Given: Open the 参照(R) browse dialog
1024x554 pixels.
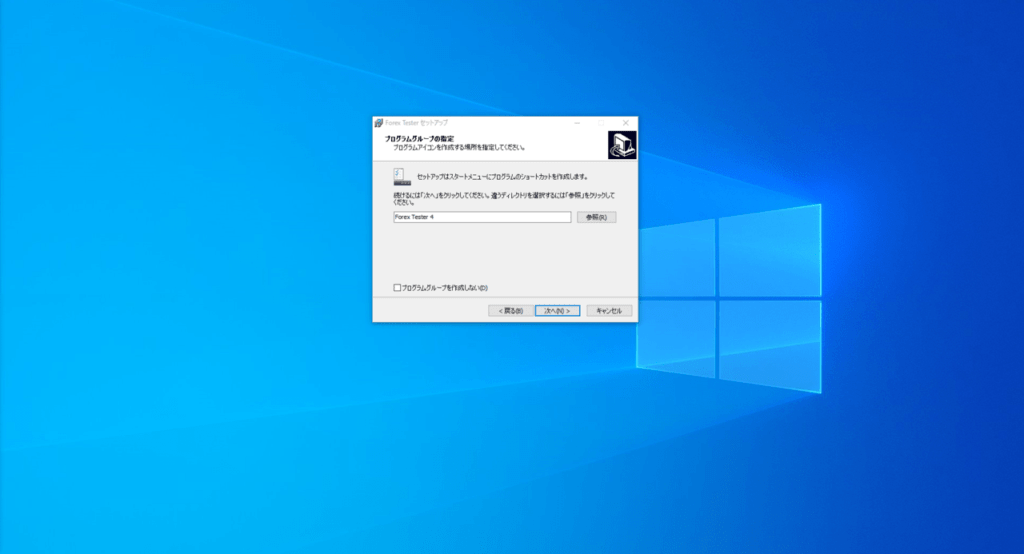Looking at the screenshot, I should pyautogui.click(x=596, y=217).
